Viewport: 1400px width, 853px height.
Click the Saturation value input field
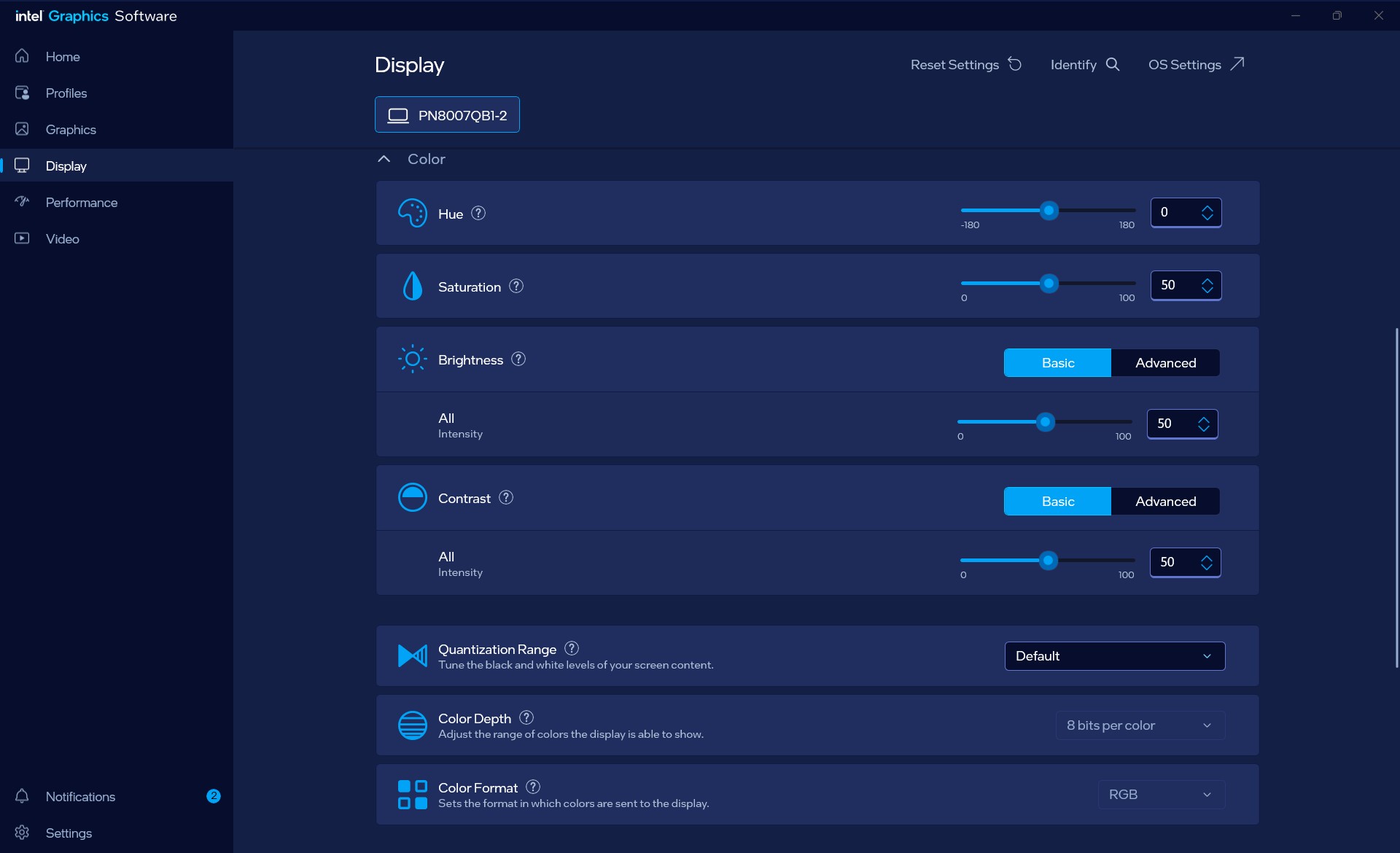click(x=1186, y=285)
